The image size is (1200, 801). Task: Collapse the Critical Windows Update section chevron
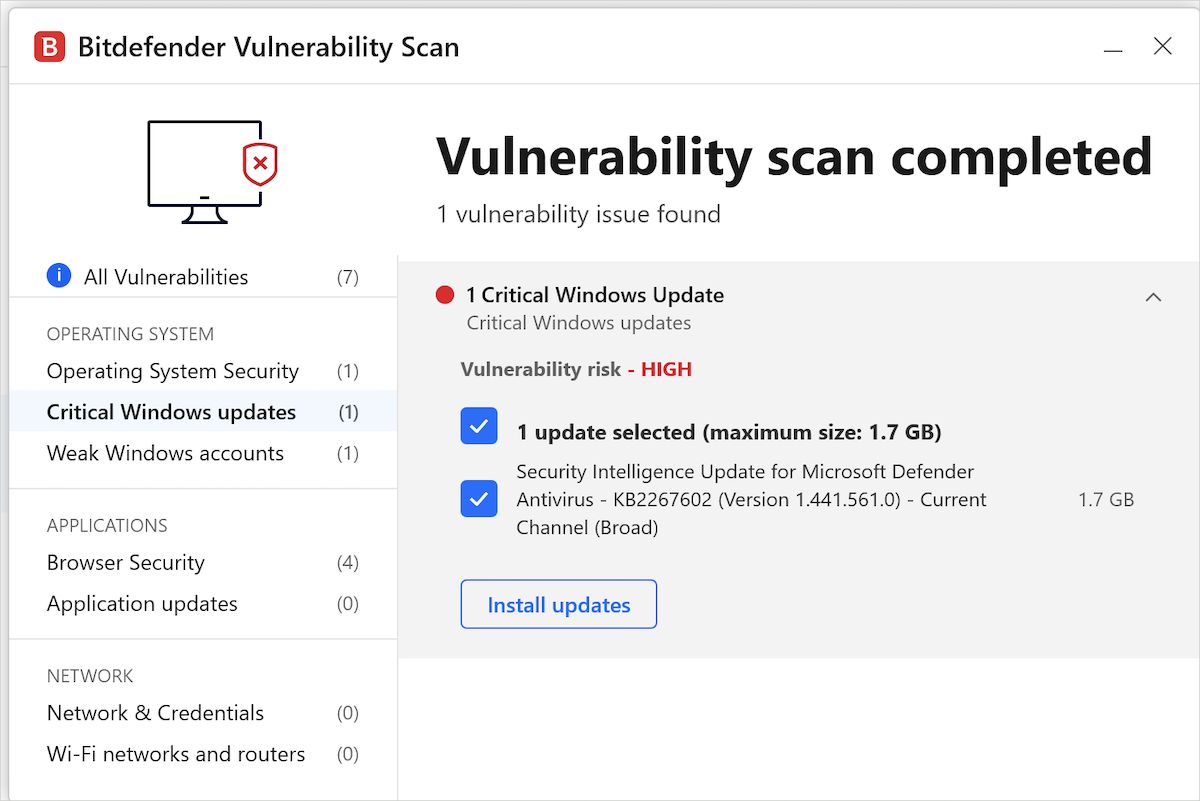coord(1153,297)
